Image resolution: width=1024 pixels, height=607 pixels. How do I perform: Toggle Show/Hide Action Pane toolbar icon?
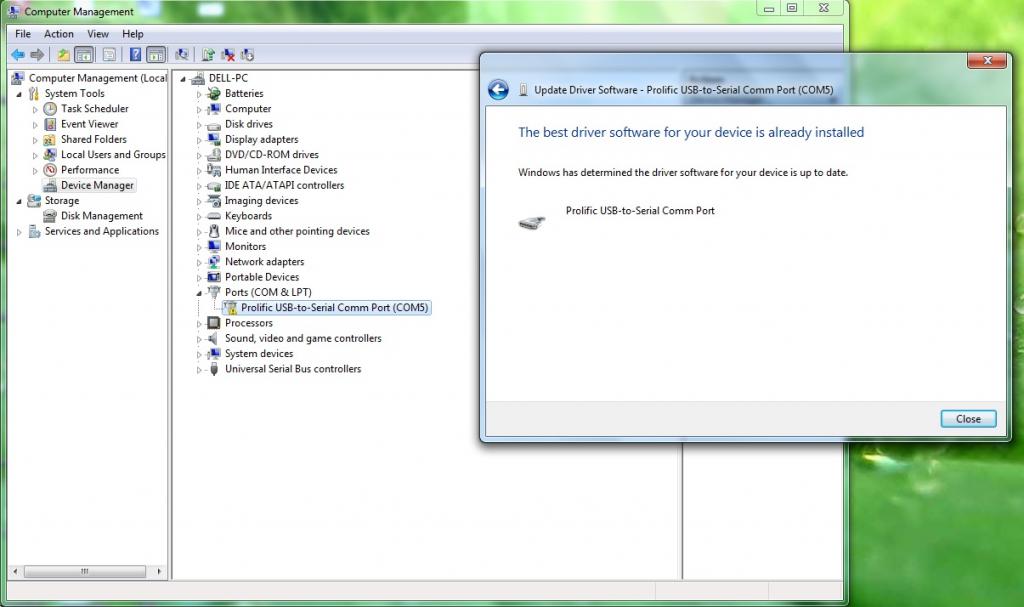coord(155,55)
